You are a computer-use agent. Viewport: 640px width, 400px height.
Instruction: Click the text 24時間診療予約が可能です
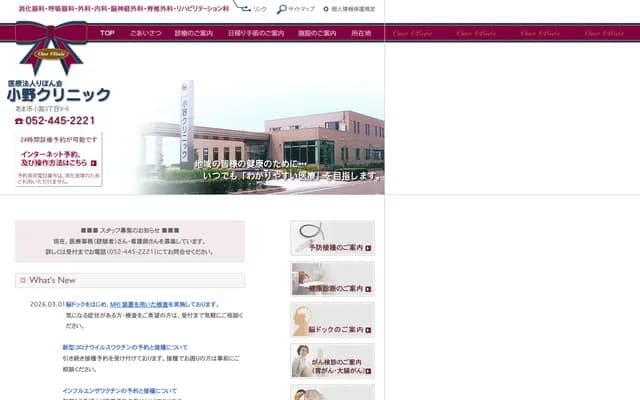coord(59,140)
